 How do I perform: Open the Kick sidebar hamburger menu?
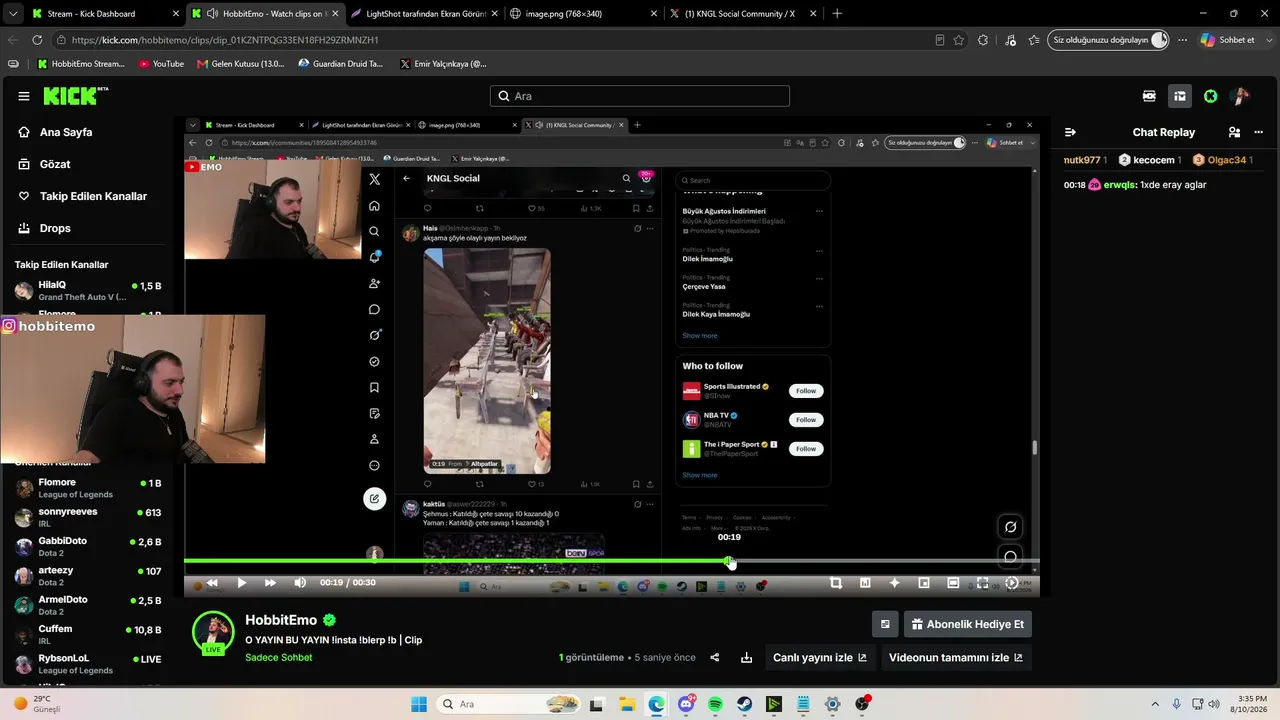[24, 96]
